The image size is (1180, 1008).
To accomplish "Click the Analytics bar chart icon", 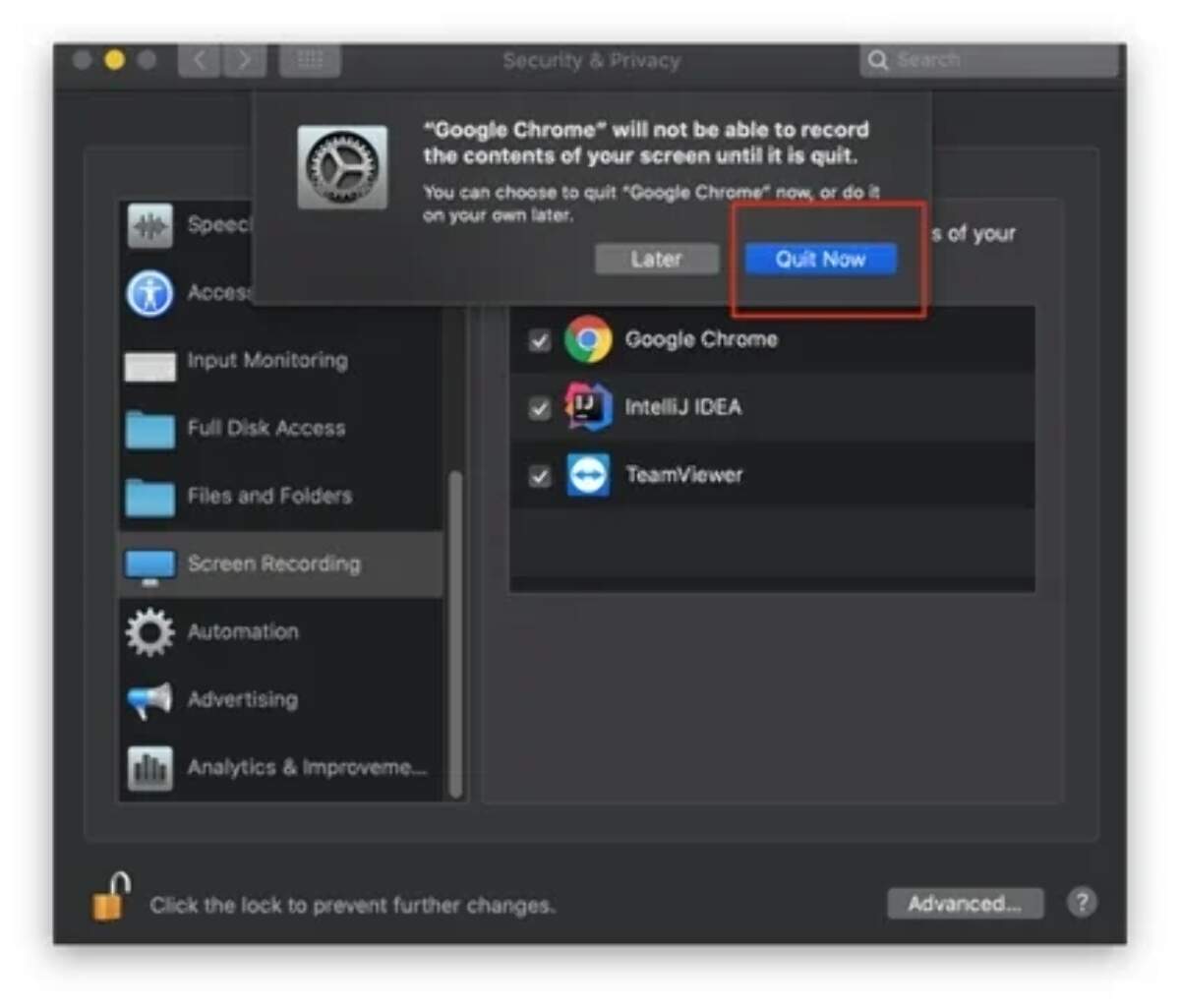I will pyautogui.click(x=149, y=768).
